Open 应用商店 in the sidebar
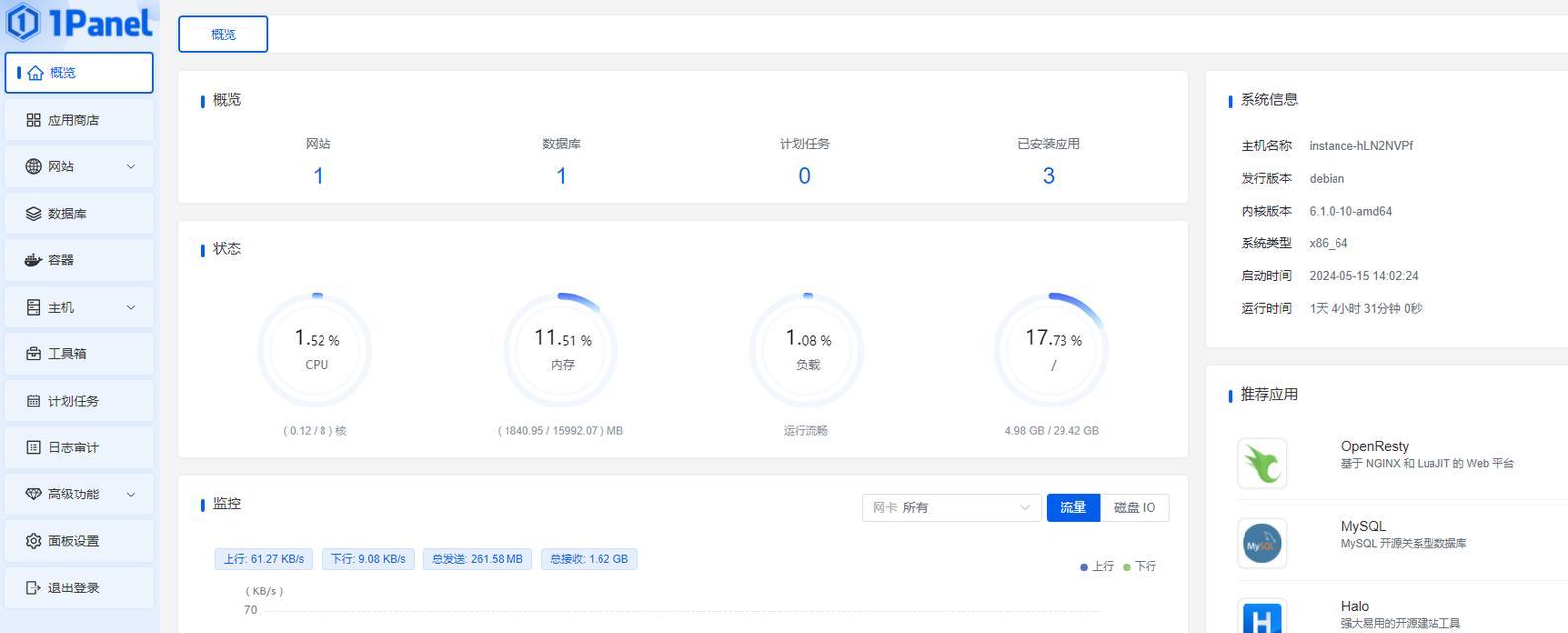Screen dimensions: 1568x633 (x=79, y=120)
